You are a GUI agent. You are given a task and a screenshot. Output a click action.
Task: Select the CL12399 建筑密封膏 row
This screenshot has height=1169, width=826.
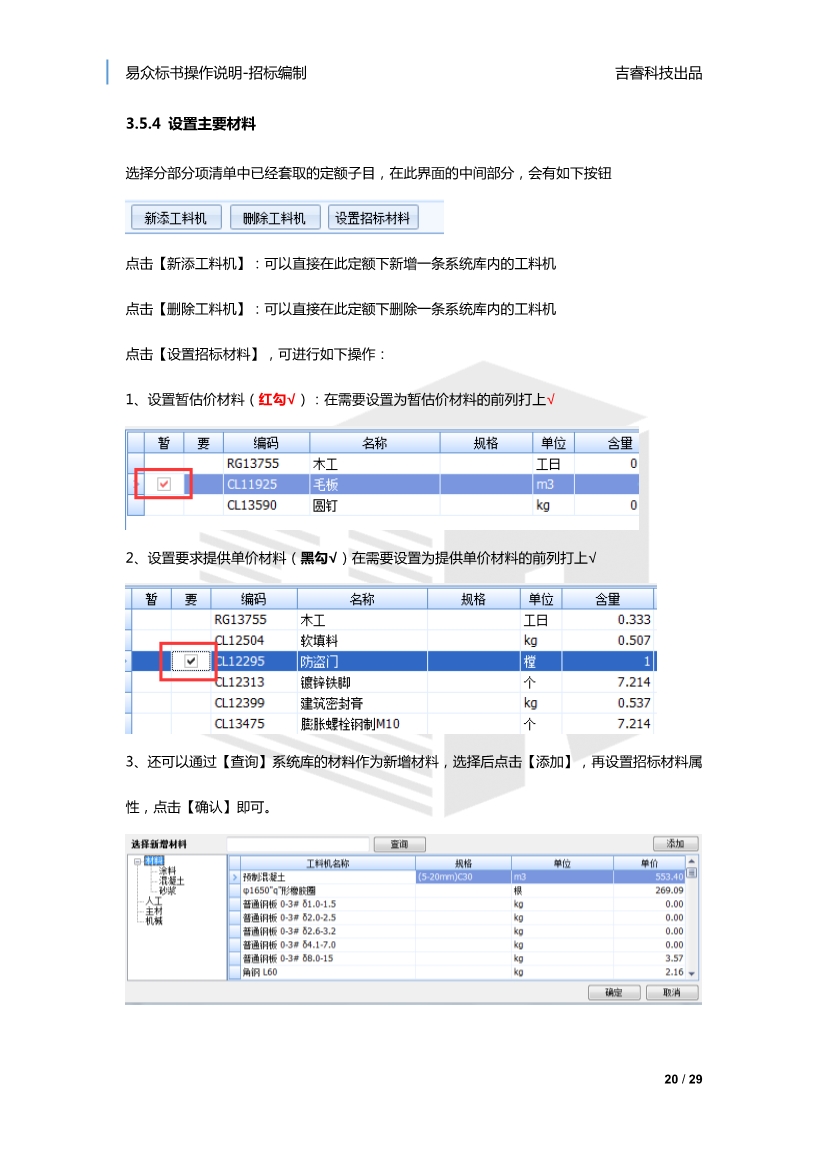[x=391, y=703]
